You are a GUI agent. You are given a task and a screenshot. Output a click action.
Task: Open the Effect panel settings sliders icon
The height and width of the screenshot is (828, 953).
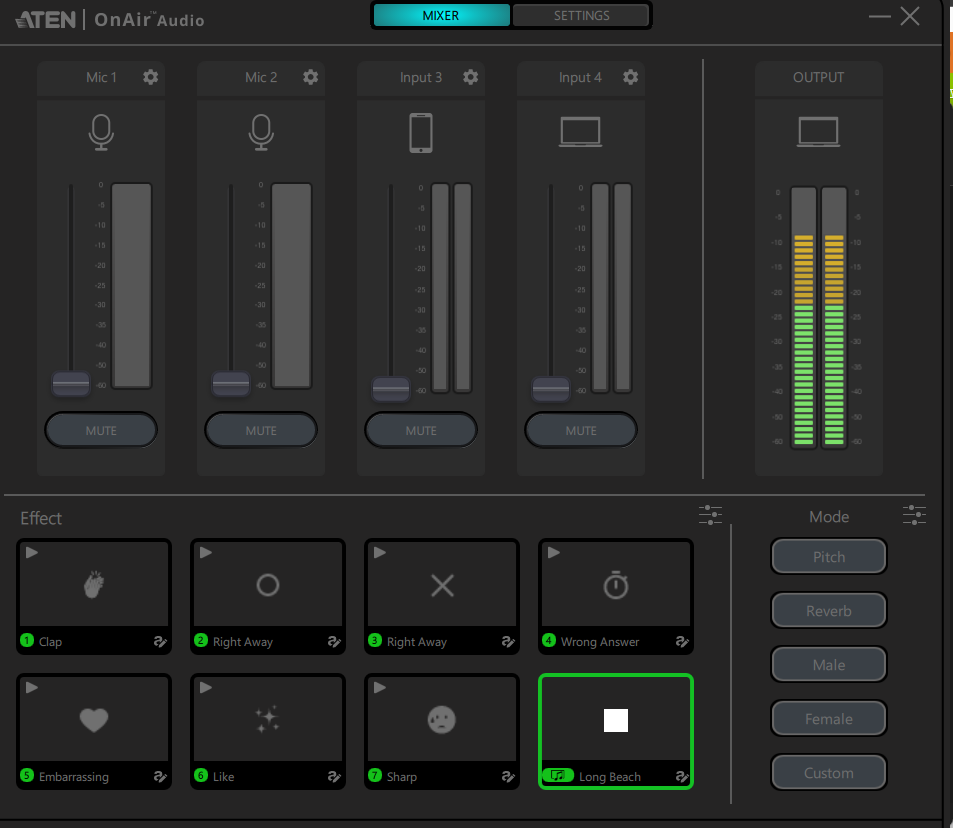(x=710, y=515)
